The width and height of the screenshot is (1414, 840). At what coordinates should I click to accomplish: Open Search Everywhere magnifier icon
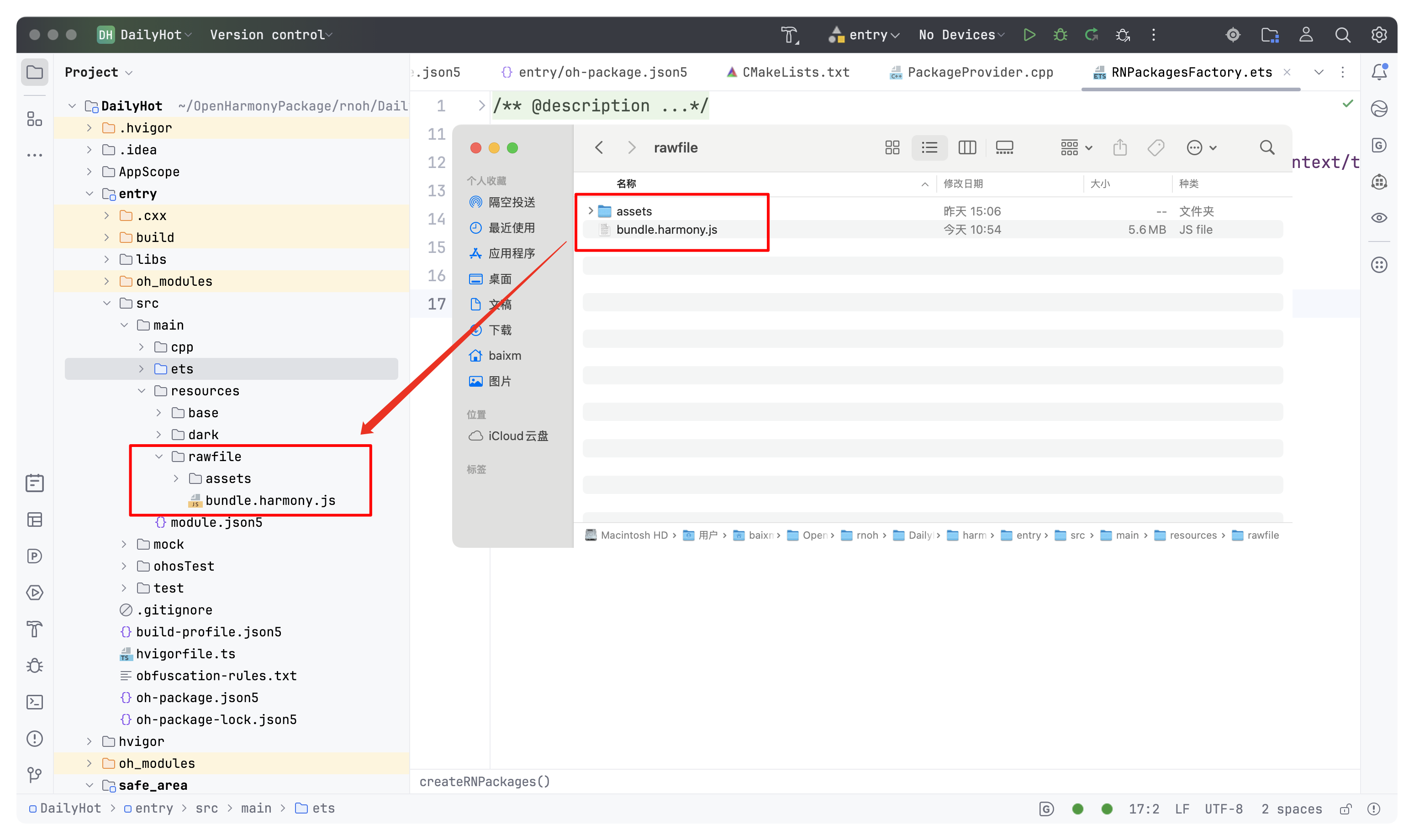point(1342,35)
